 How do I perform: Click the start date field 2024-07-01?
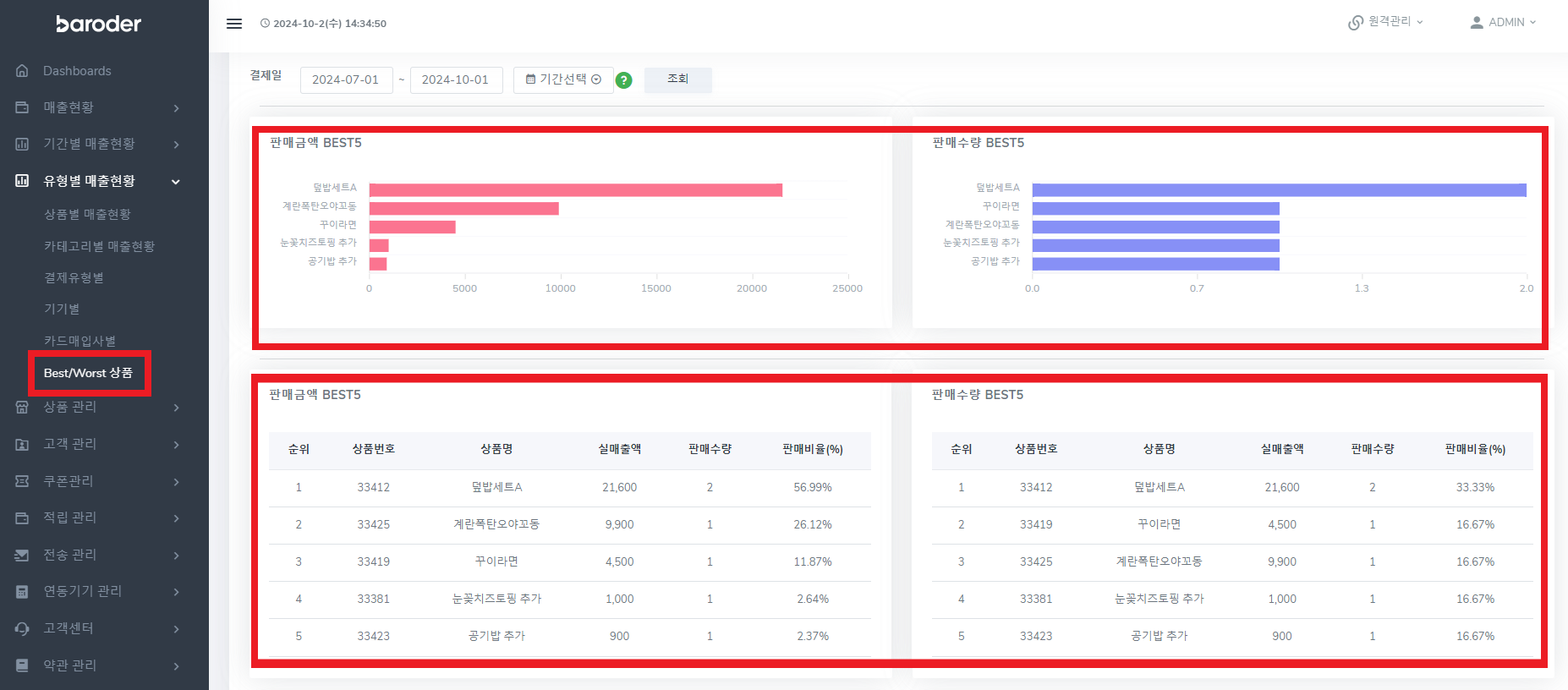tap(346, 79)
